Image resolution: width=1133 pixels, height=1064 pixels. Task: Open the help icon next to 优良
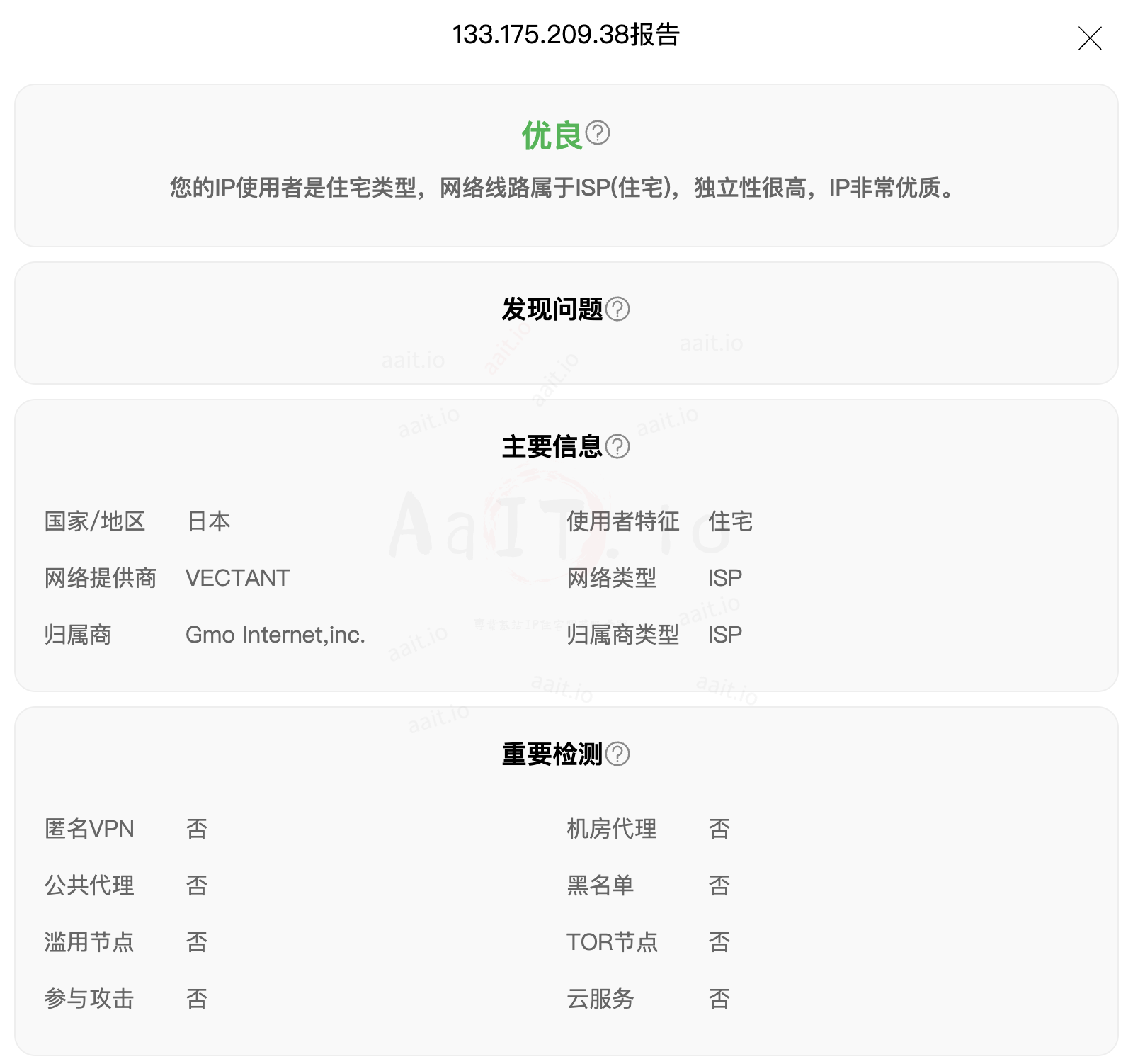(x=598, y=132)
